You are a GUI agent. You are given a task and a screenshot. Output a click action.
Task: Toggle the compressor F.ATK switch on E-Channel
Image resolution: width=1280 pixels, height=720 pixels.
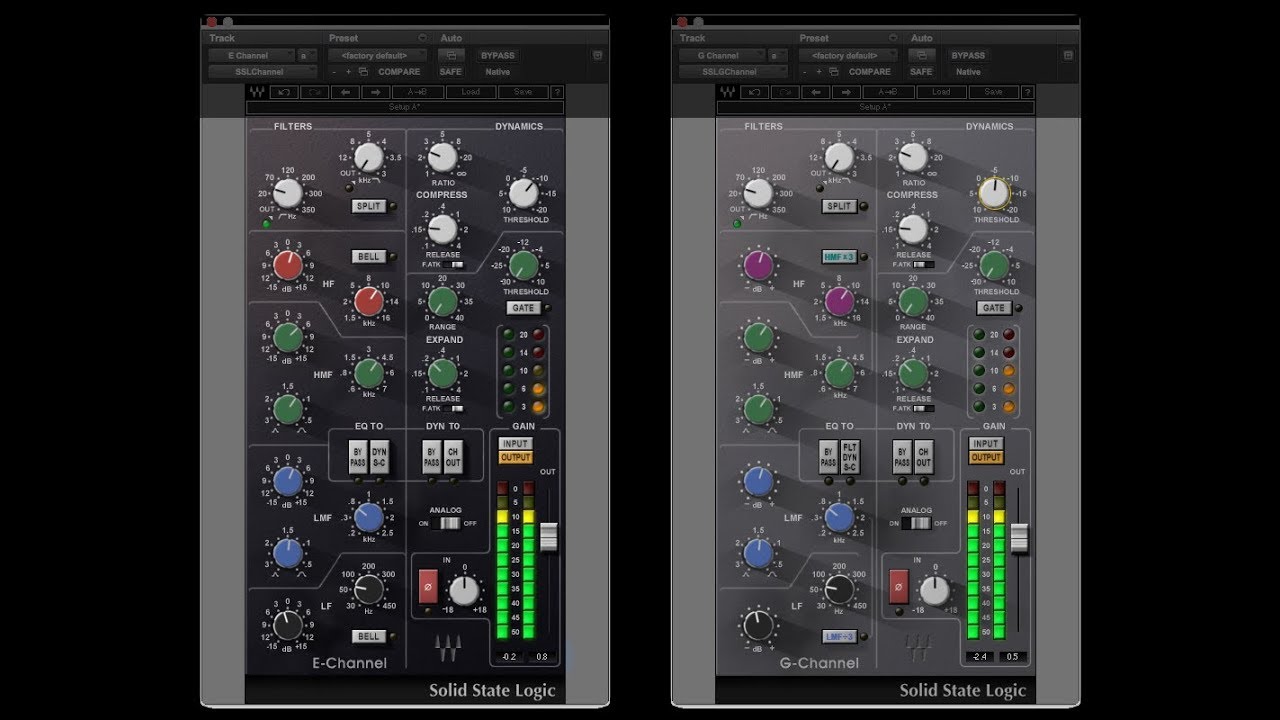tap(456, 265)
